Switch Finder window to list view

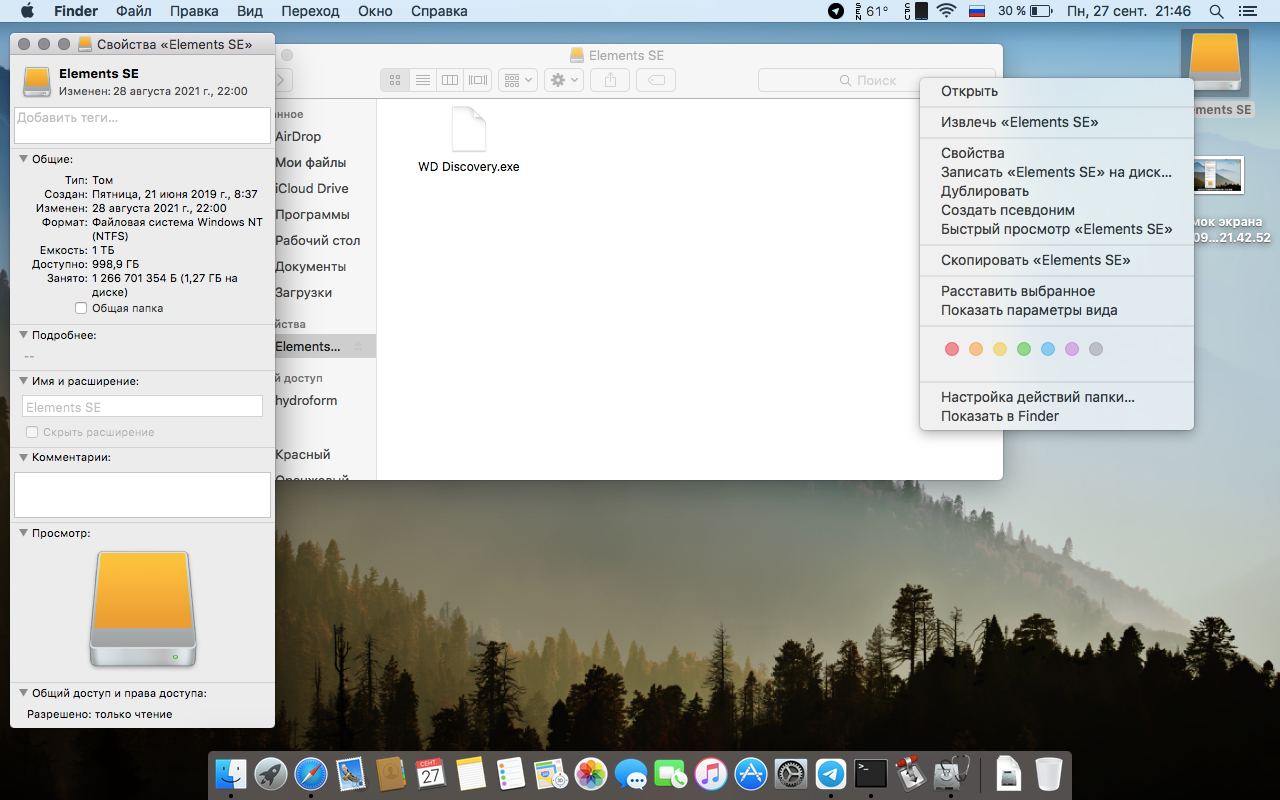(x=422, y=80)
